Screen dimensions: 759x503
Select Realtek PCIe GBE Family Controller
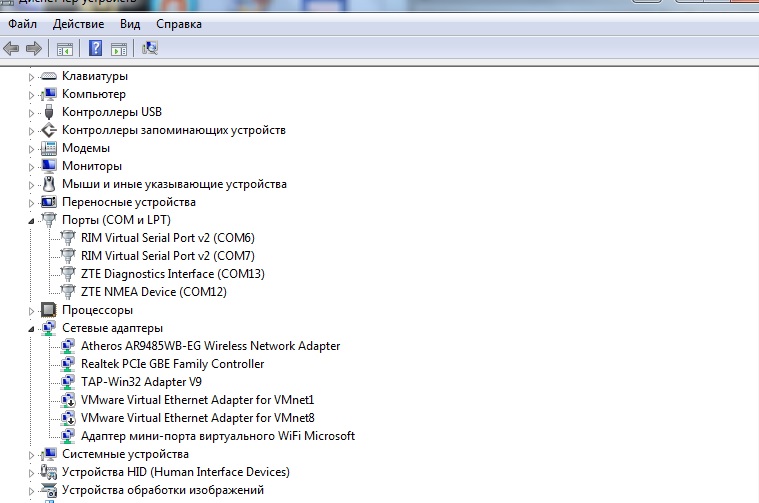[172, 364]
